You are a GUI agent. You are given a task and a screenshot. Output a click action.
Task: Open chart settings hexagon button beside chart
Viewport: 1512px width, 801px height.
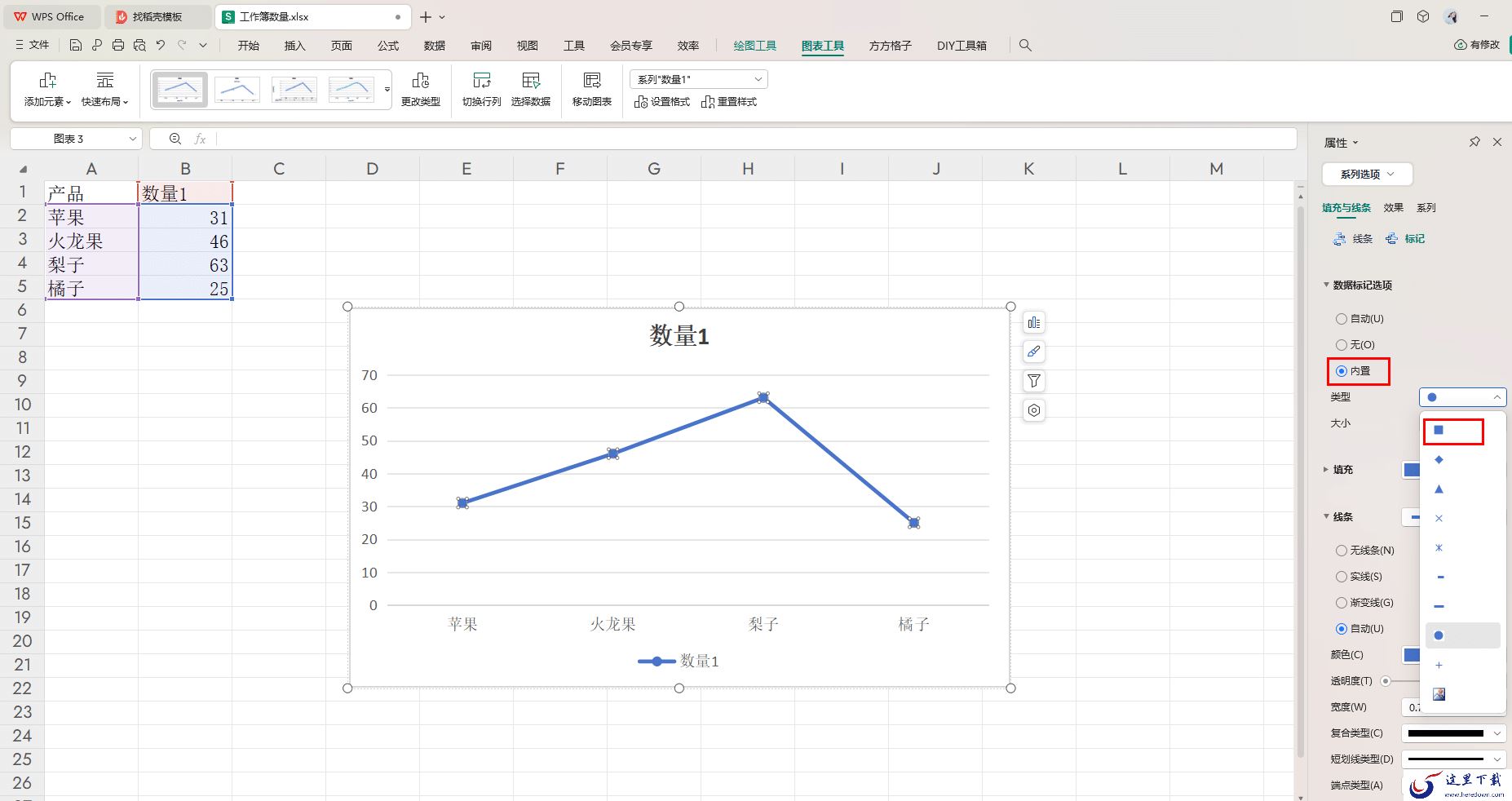click(1034, 410)
